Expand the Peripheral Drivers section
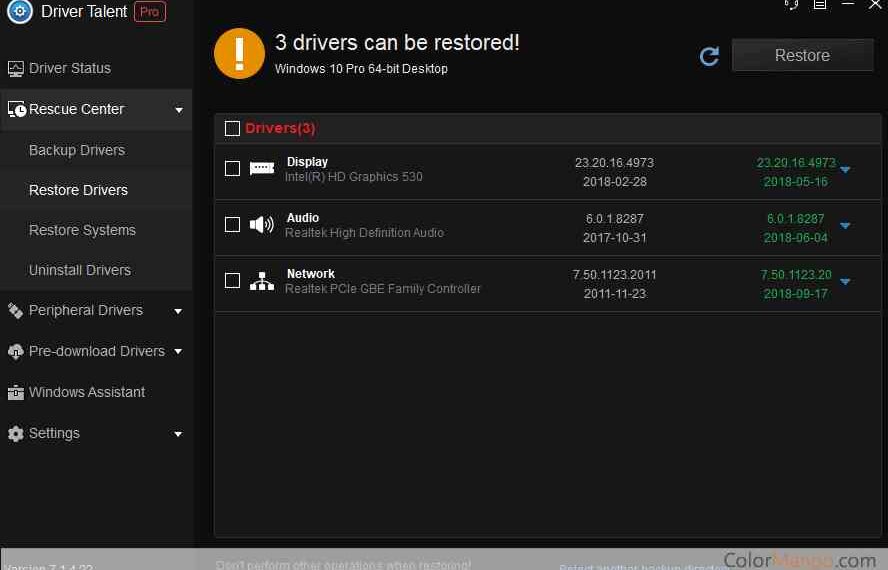The image size is (888, 570). tap(178, 311)
